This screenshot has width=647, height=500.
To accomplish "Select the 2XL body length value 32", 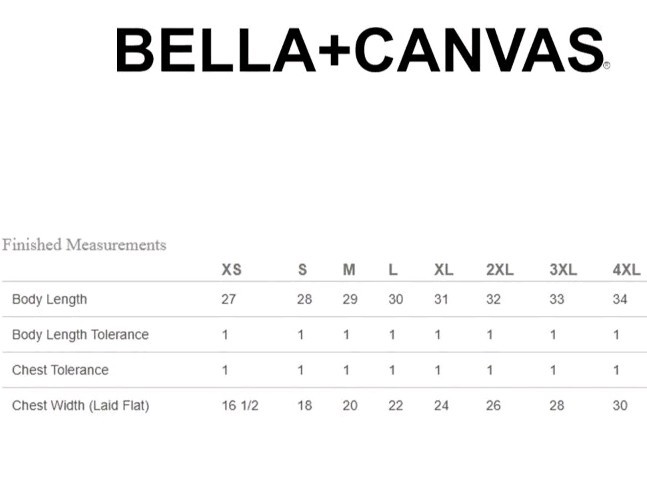I will point(493,299).
